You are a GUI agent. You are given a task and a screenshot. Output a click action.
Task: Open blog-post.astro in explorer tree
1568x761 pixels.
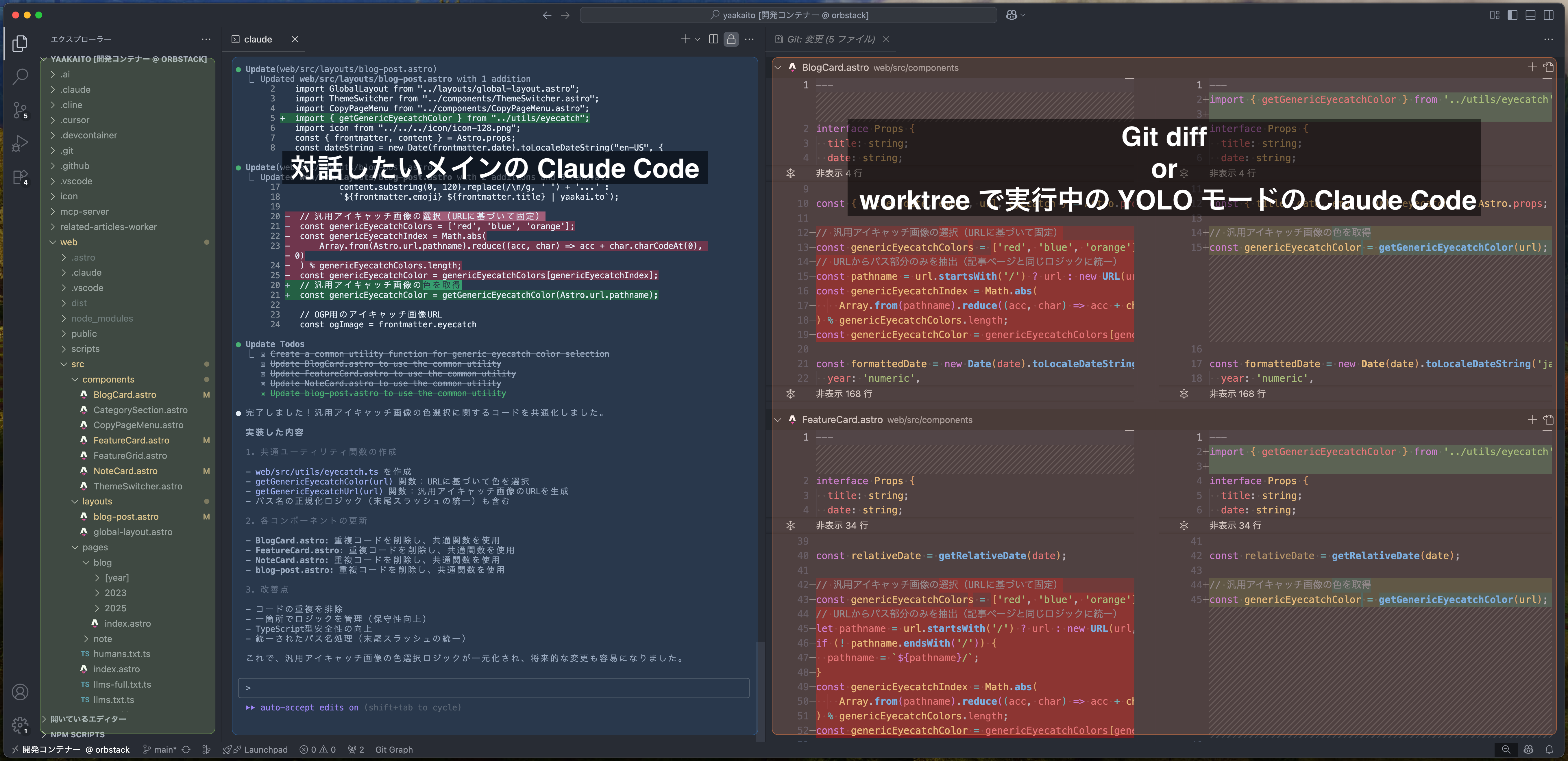coord(126,517)
